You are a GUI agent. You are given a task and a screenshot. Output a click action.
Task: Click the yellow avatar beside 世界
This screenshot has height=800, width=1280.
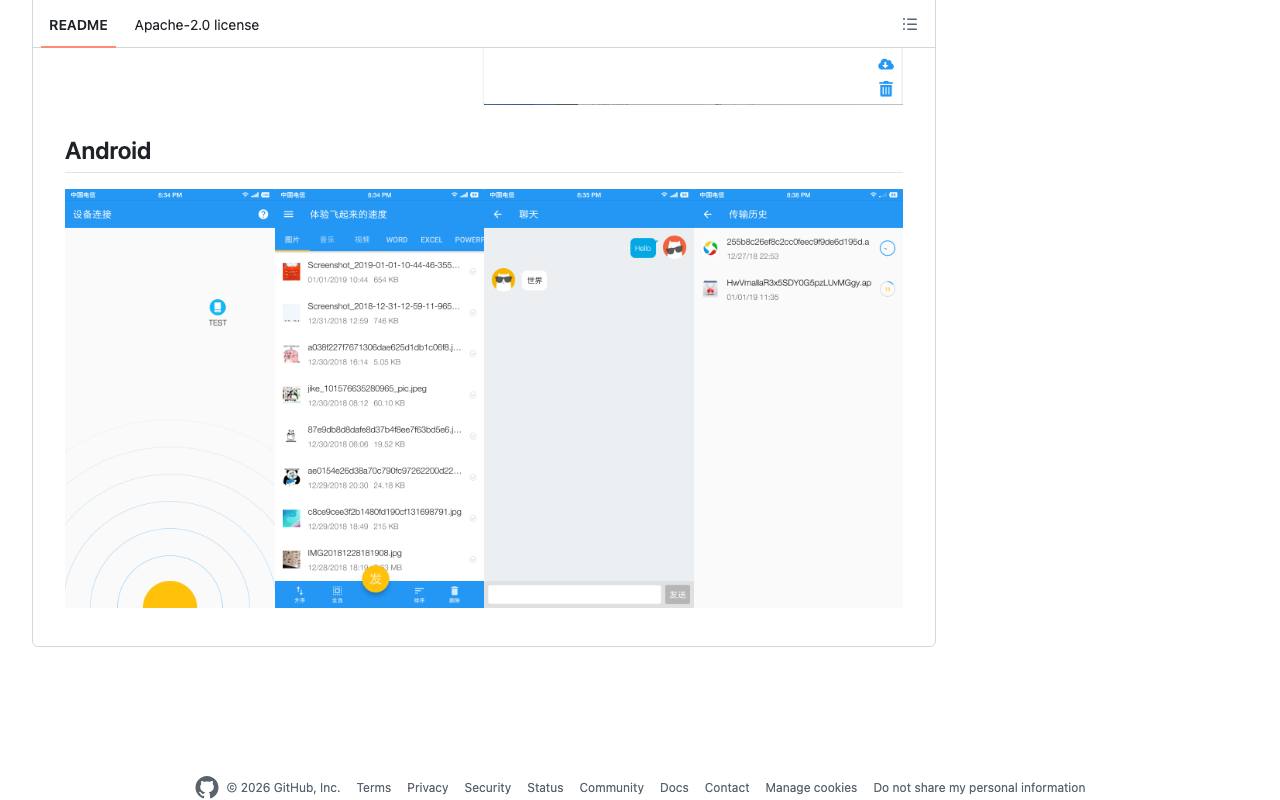[x=503, y=279]
